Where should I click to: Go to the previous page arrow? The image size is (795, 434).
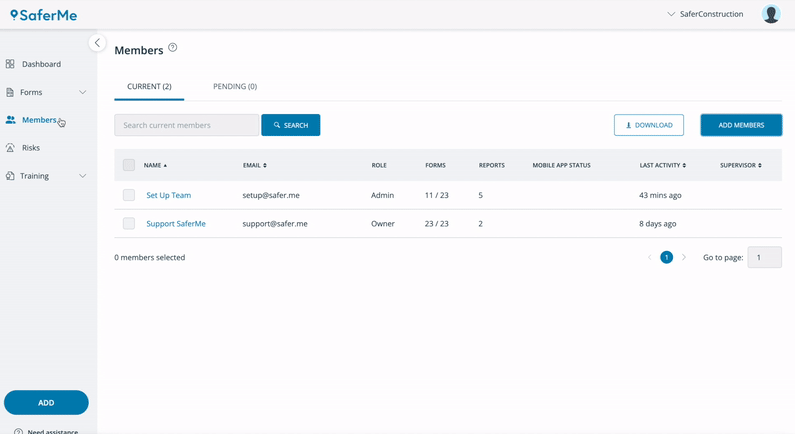coord(649,258)
